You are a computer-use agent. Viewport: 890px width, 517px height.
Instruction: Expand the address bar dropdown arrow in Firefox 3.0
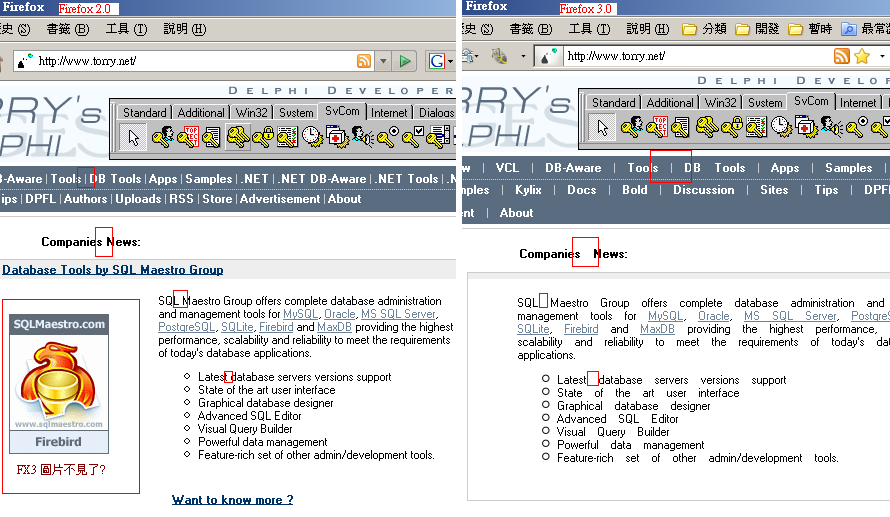(x=881, y=56)
